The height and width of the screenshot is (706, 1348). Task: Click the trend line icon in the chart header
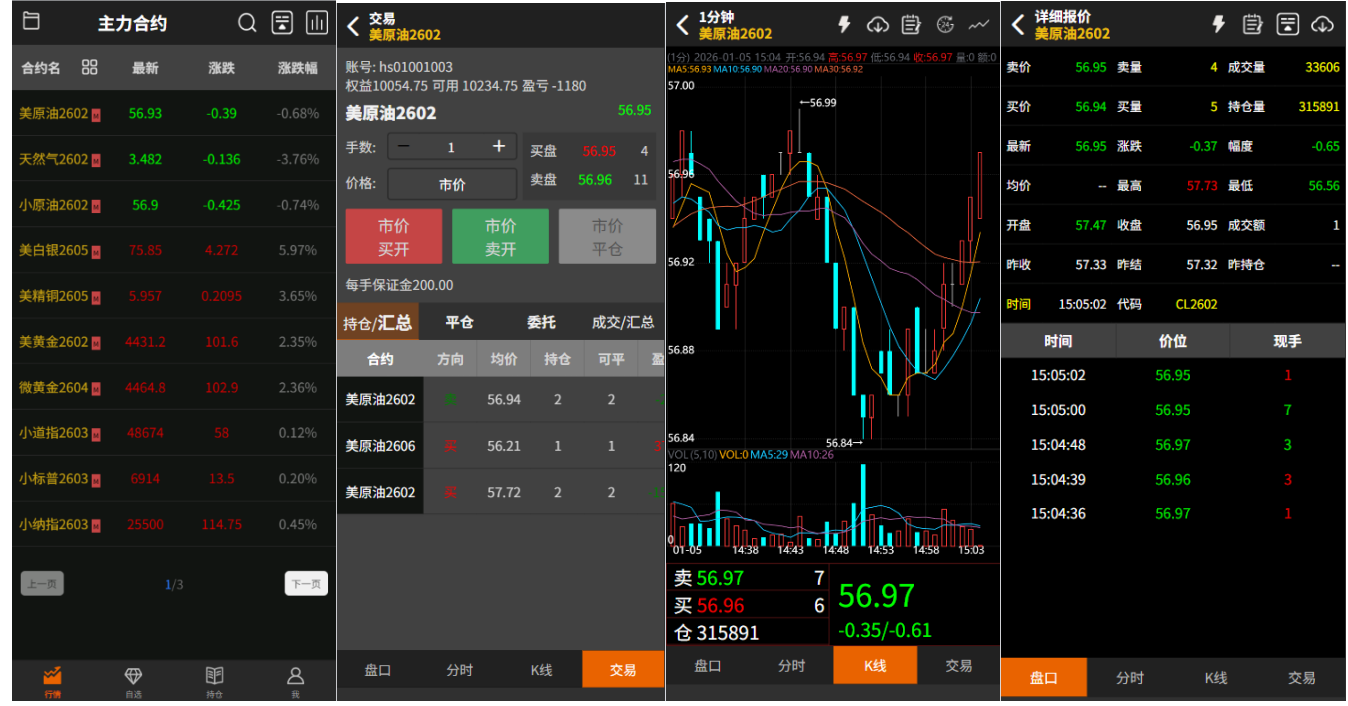(981, 22)
